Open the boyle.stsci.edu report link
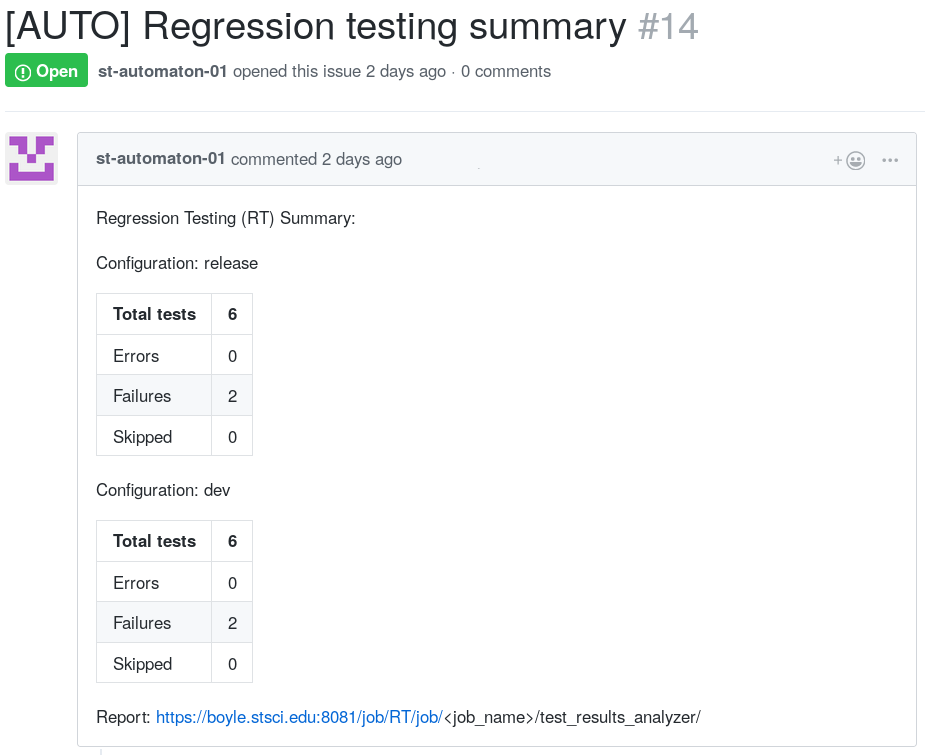Viewport: 925px width, 755px height. point(299,717)
